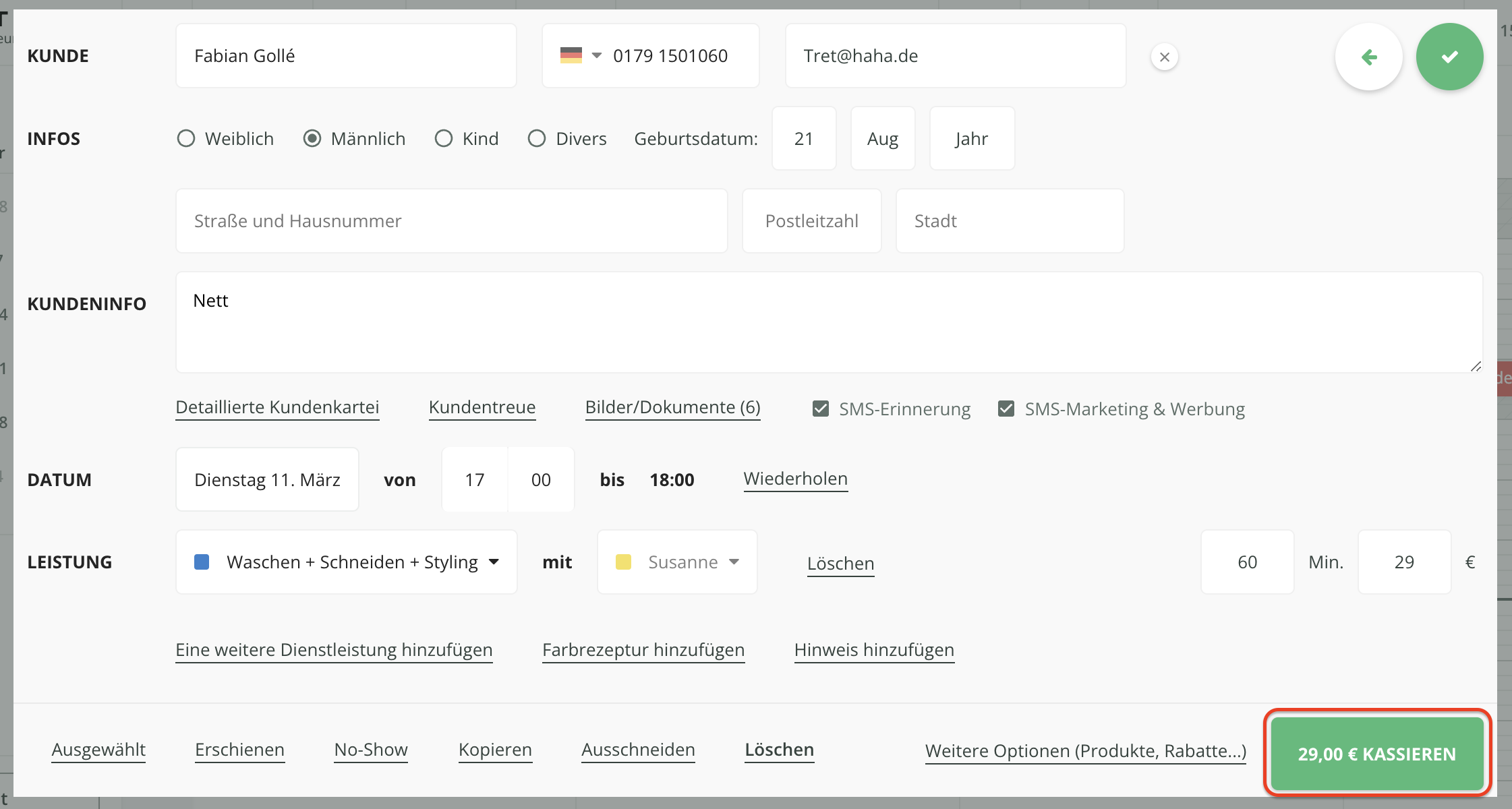Screen dimensions: 1512x809
Task: Clear customer with the X icon
Action: click(1164, 57)
